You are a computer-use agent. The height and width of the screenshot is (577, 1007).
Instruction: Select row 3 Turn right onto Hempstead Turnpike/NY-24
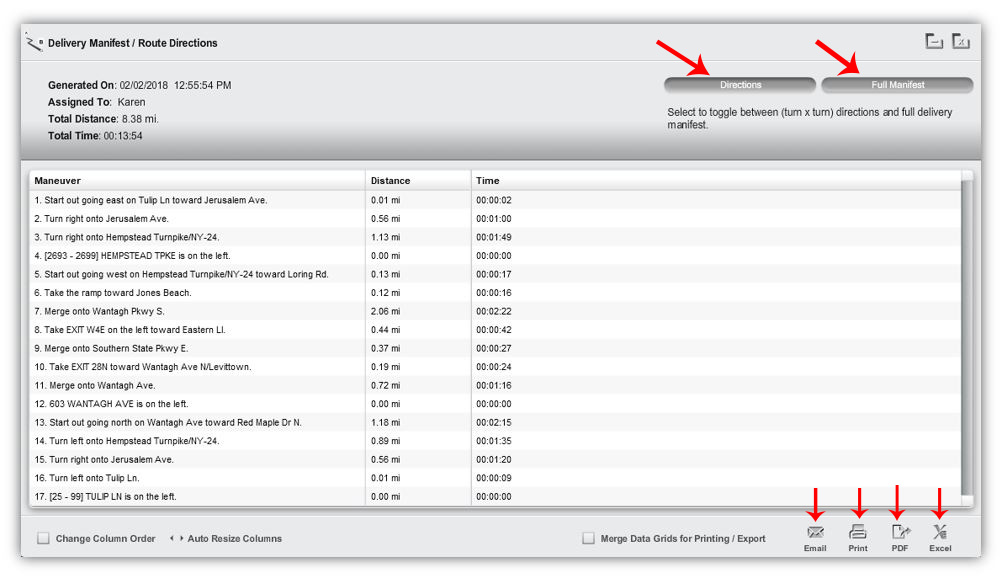click(495, 237)
